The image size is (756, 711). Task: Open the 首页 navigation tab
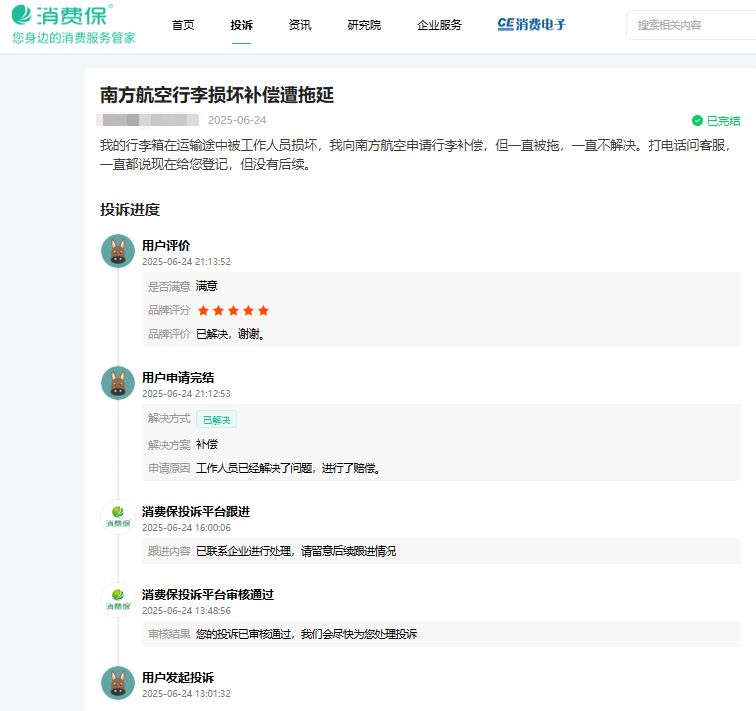point(183,25)
